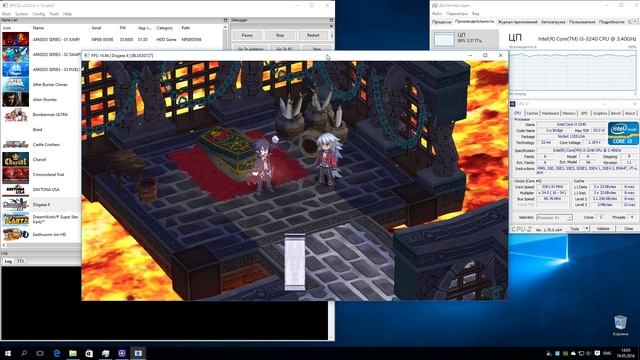Image resolution: width=640 pixels, height=360 pixels.
Task: Open Task Manager Startup tab
Action: (x=553, y=22)
